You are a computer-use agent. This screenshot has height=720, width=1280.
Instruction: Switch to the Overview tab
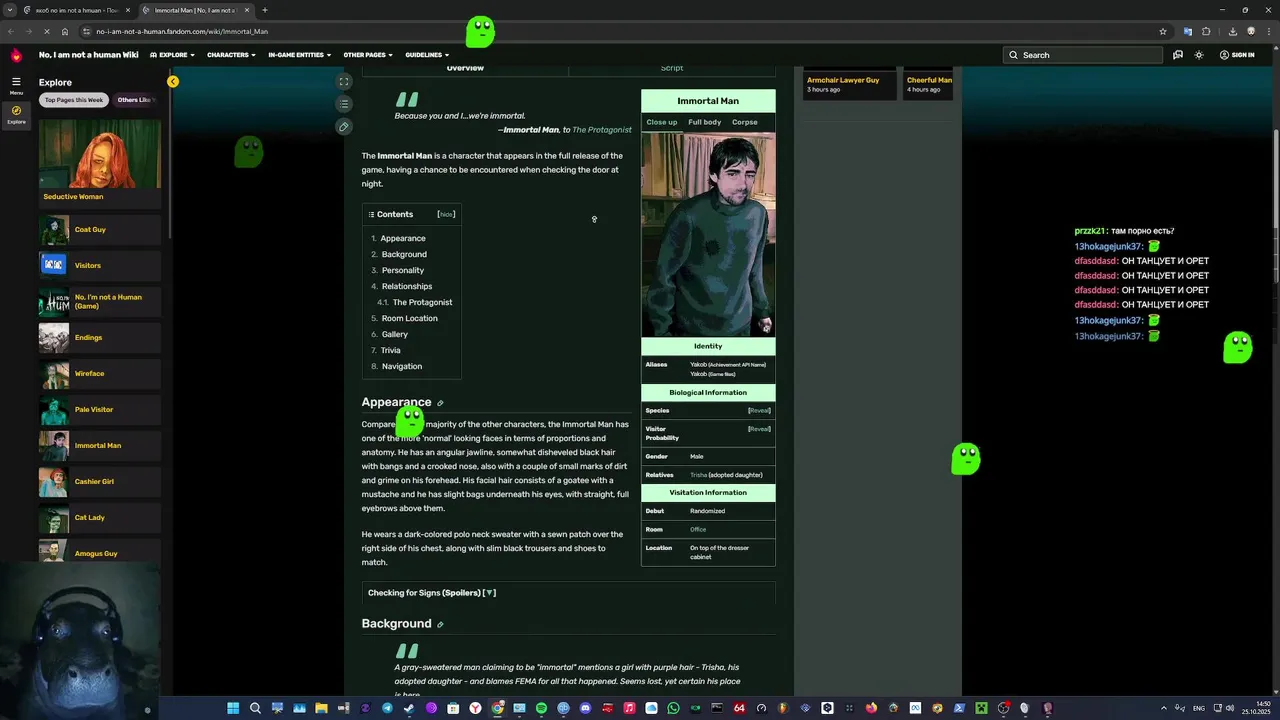(465, 68)
